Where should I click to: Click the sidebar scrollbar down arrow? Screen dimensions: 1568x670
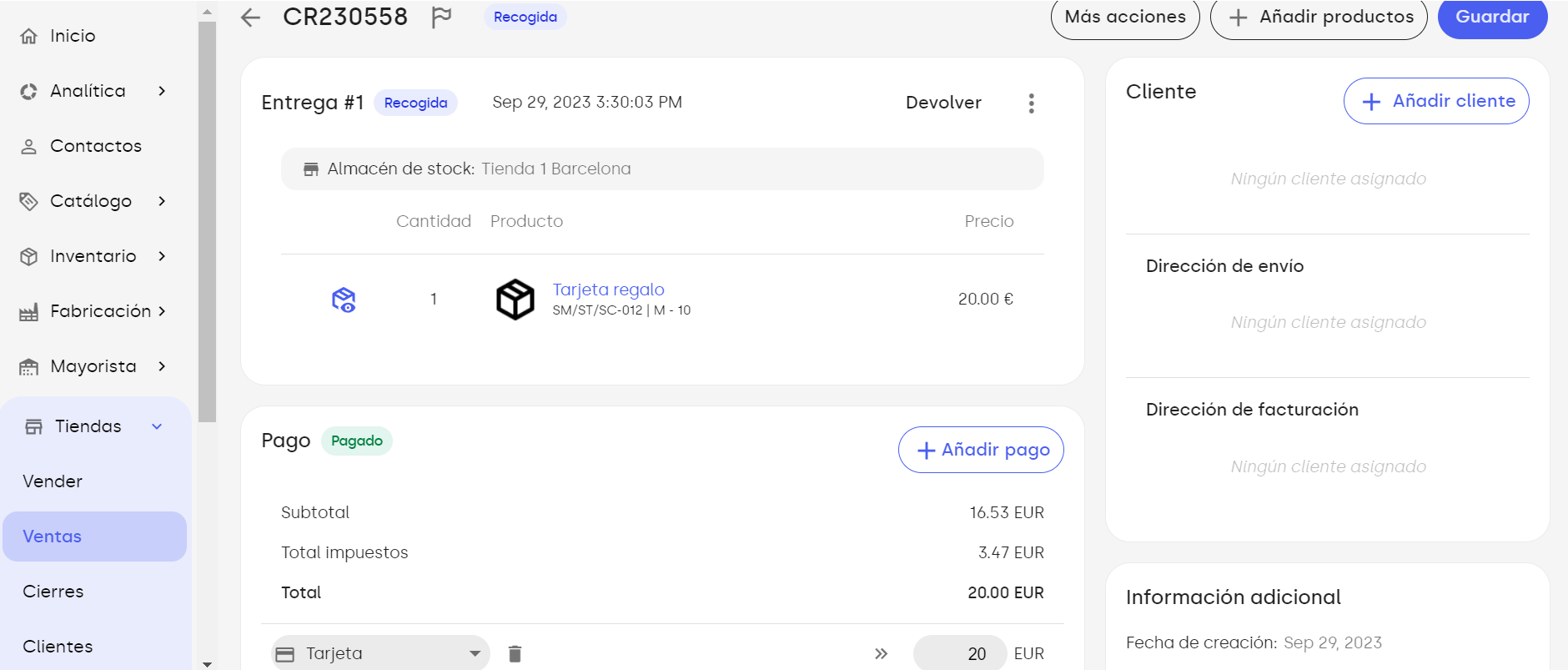click(208, 664)
